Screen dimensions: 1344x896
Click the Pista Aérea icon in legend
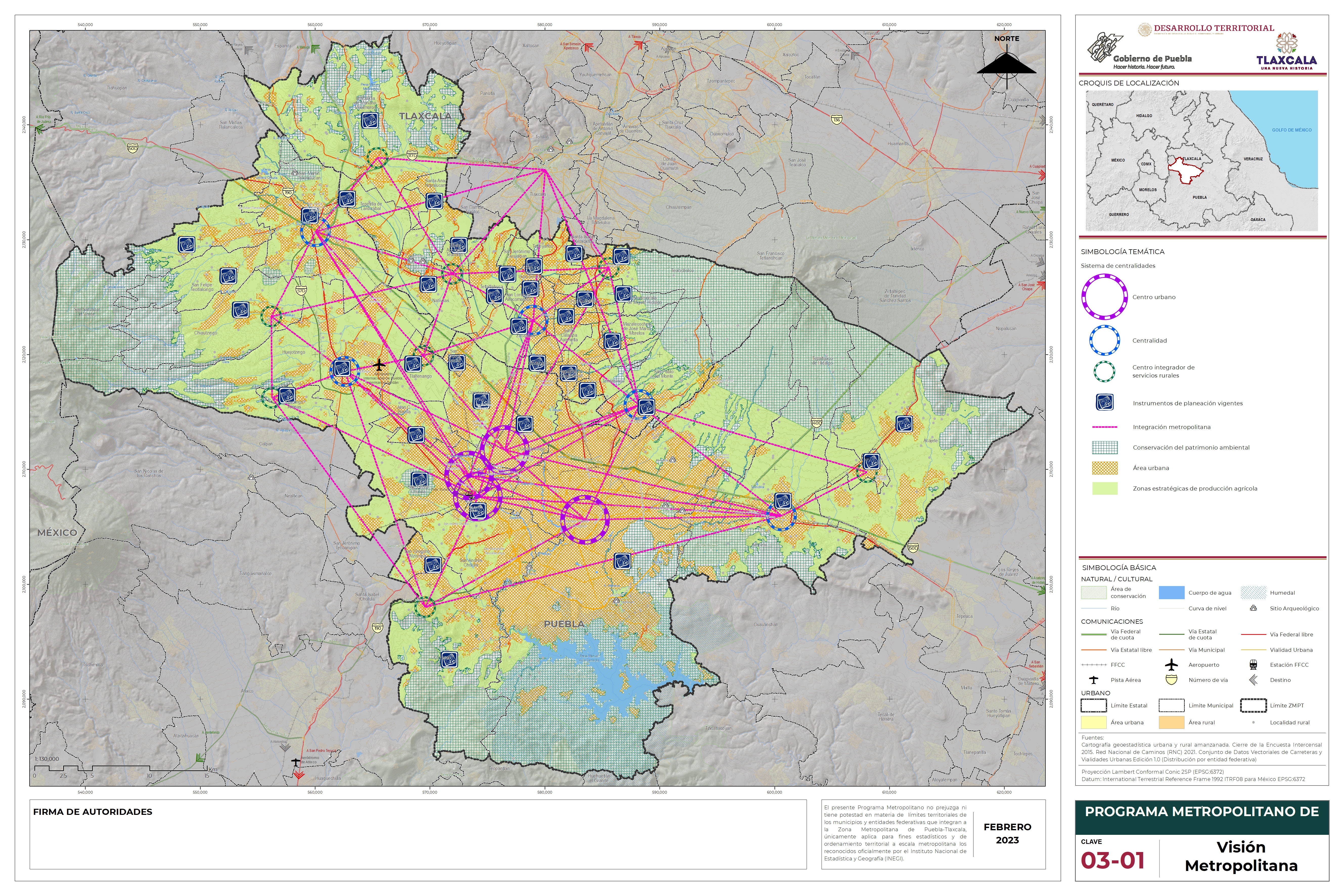pos(1094,680)
